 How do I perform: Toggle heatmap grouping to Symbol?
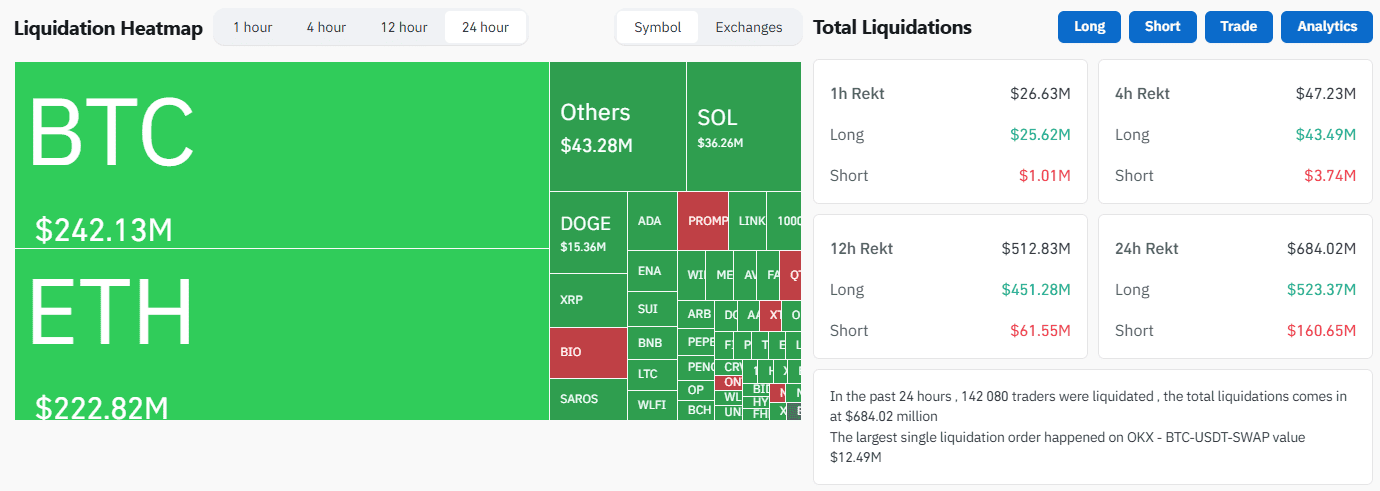coord(658,27)
